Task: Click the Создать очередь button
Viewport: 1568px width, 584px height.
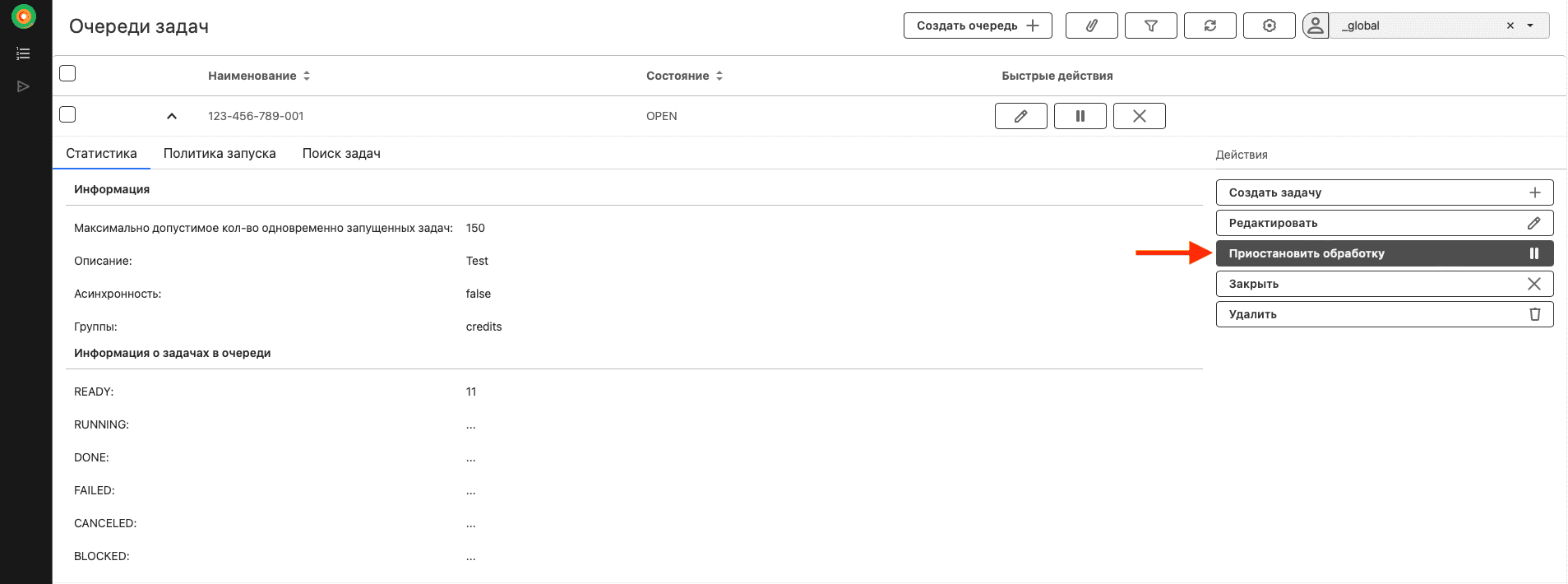Action: pyautogui.click(x=978, y=25)
